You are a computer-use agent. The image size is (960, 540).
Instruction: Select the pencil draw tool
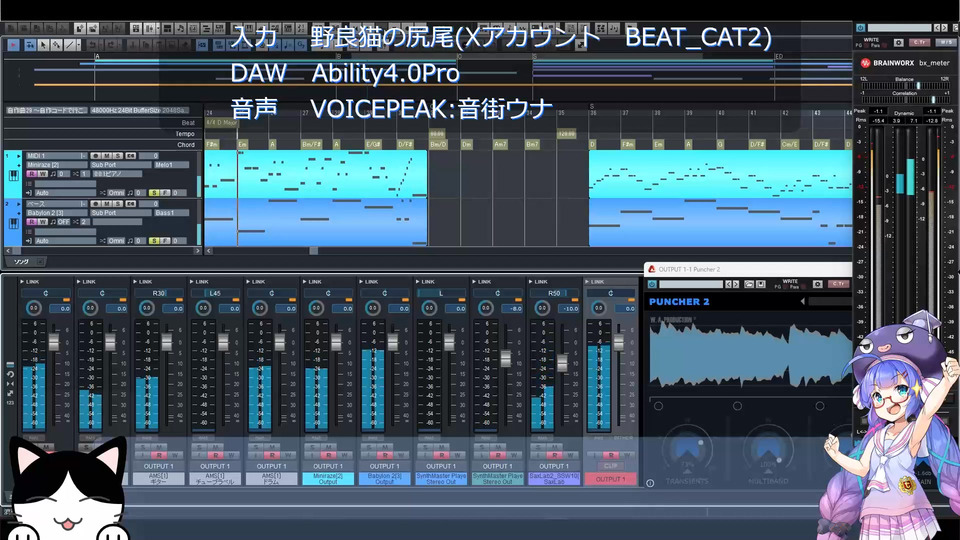56,45
